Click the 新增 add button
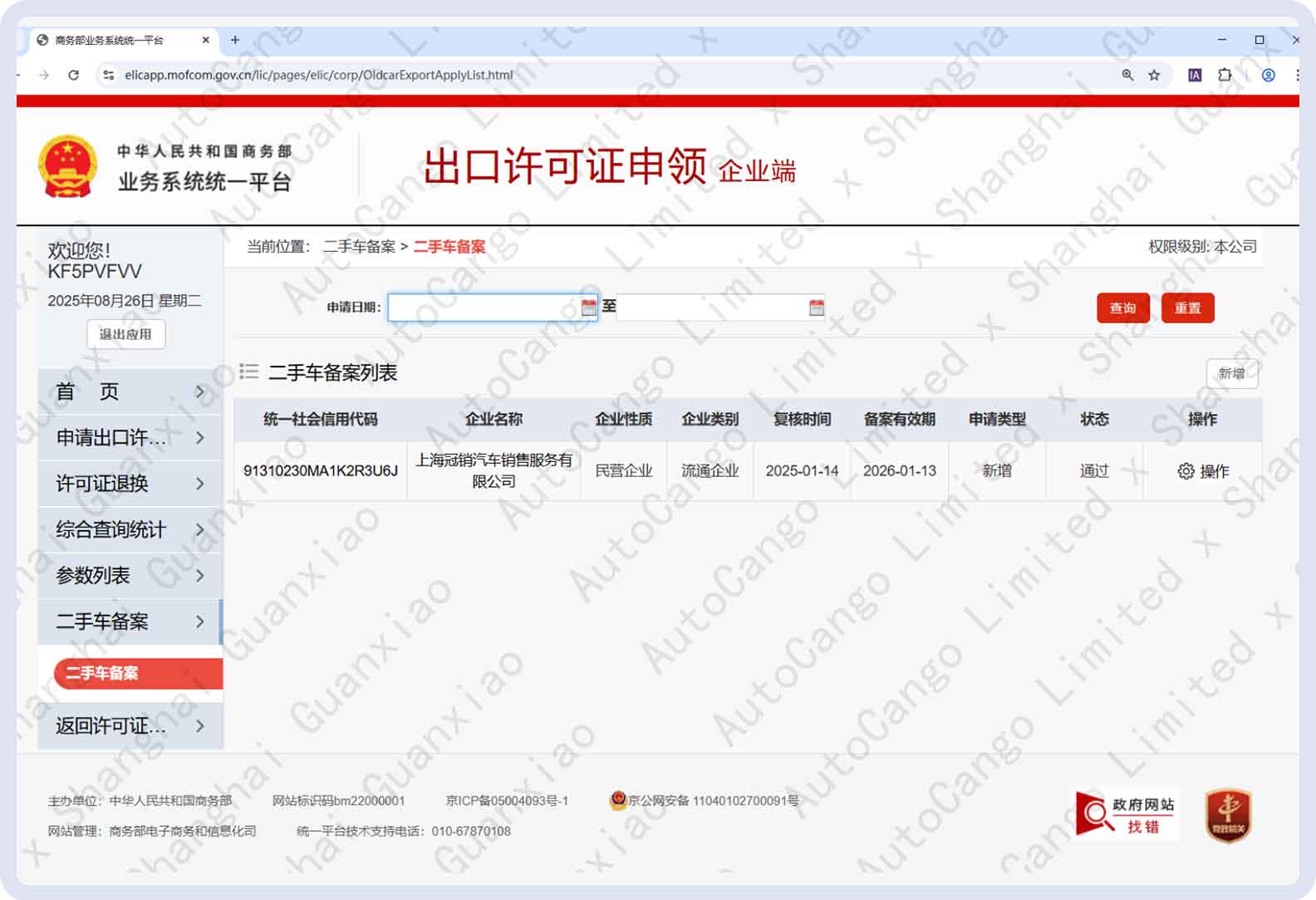This screenshot has width=1316, height=900. (1232, 374)
